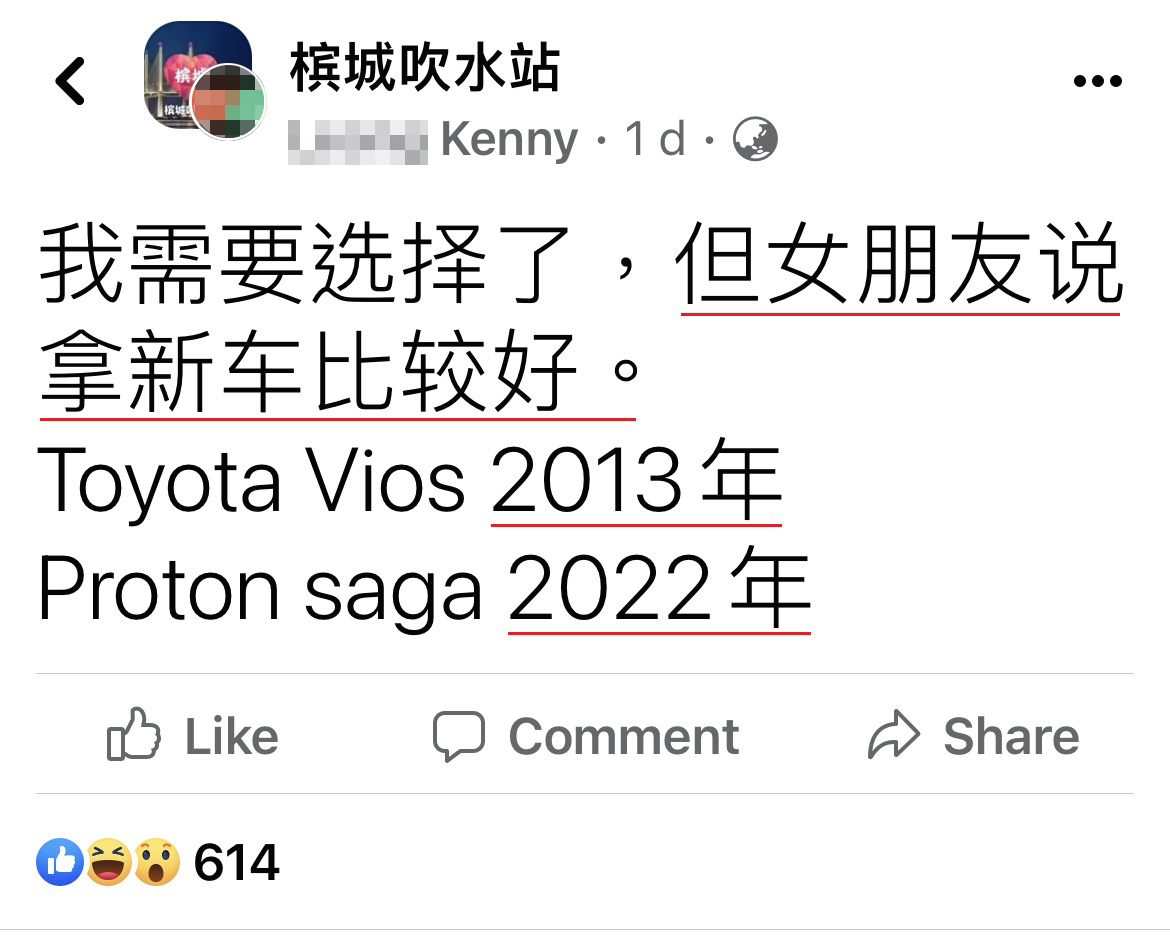Click the Toyota Vios 2013 text line
The height and width of the screenshot is (935, 1170).
(410, 481)
